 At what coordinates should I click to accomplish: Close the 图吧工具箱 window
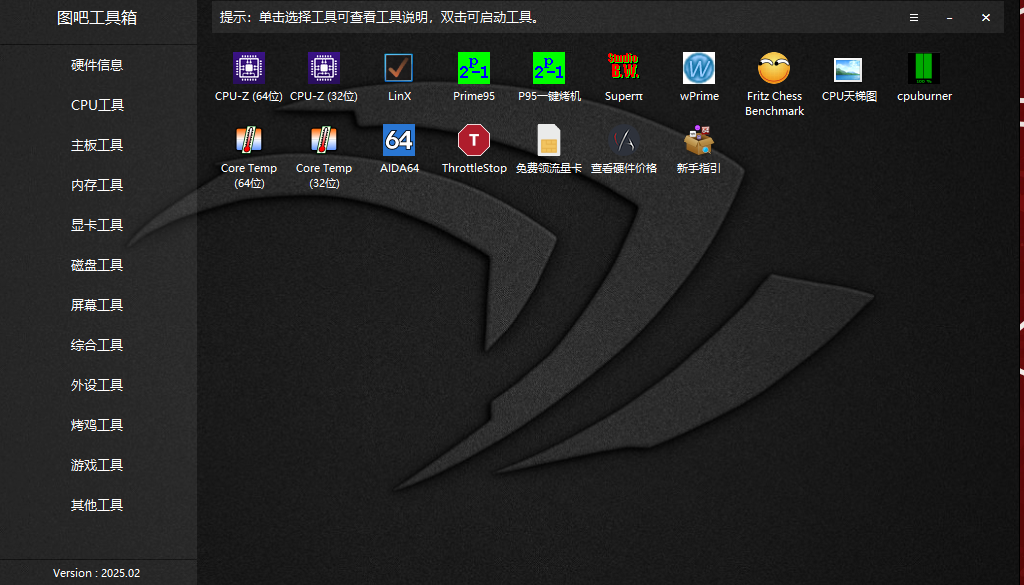click(x=985, y=18)
